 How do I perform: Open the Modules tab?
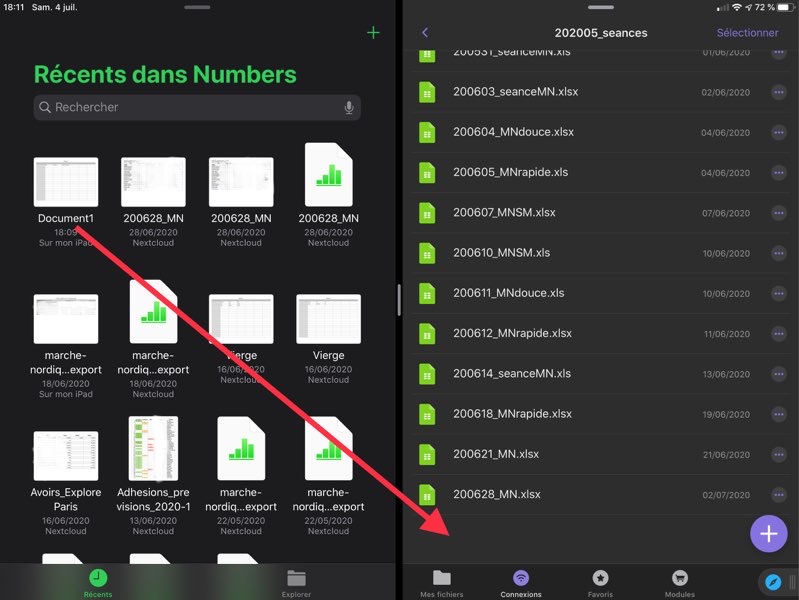coord(680,583)
